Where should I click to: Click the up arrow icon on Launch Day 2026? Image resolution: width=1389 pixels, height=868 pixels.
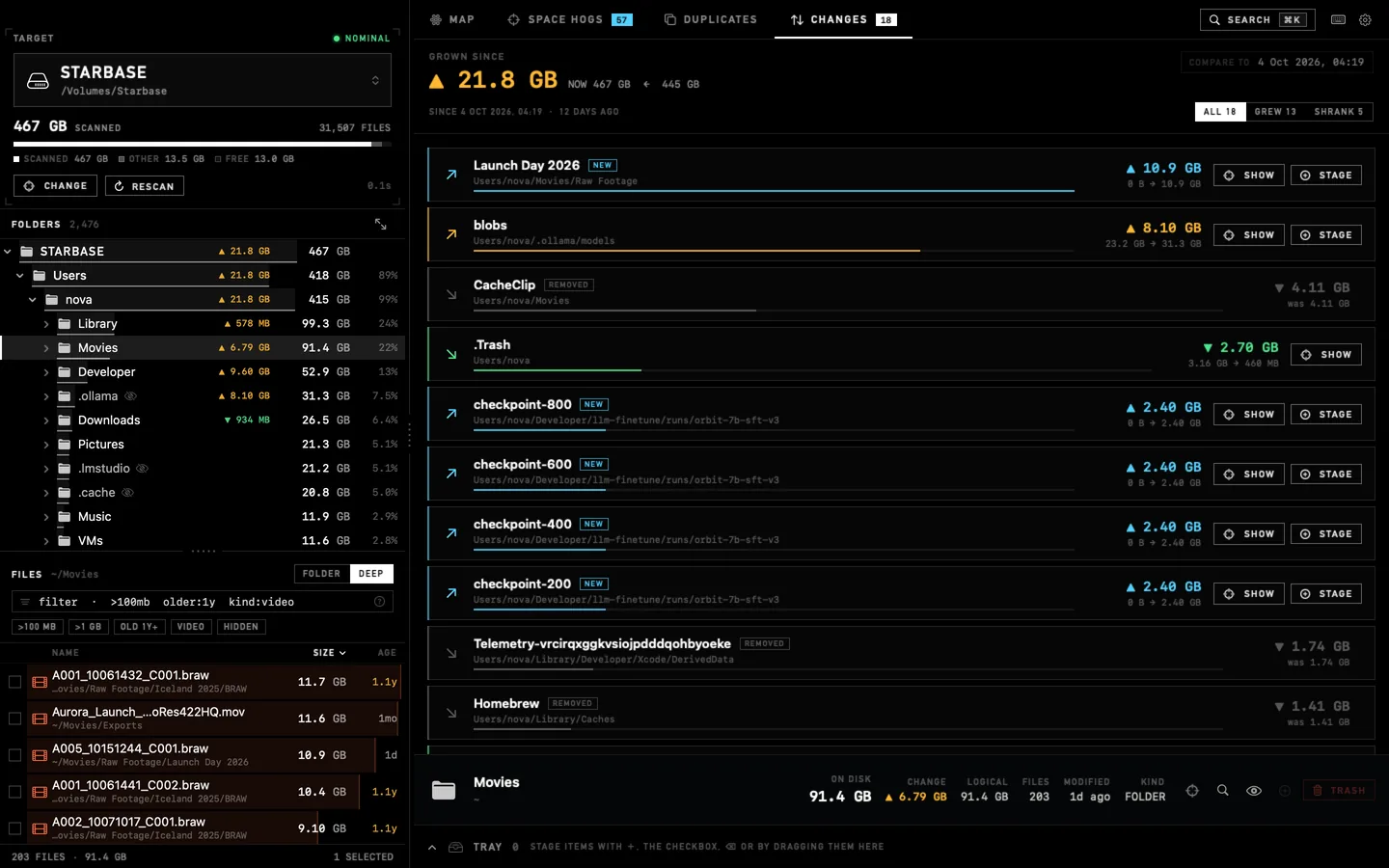[x=451, y=175]
